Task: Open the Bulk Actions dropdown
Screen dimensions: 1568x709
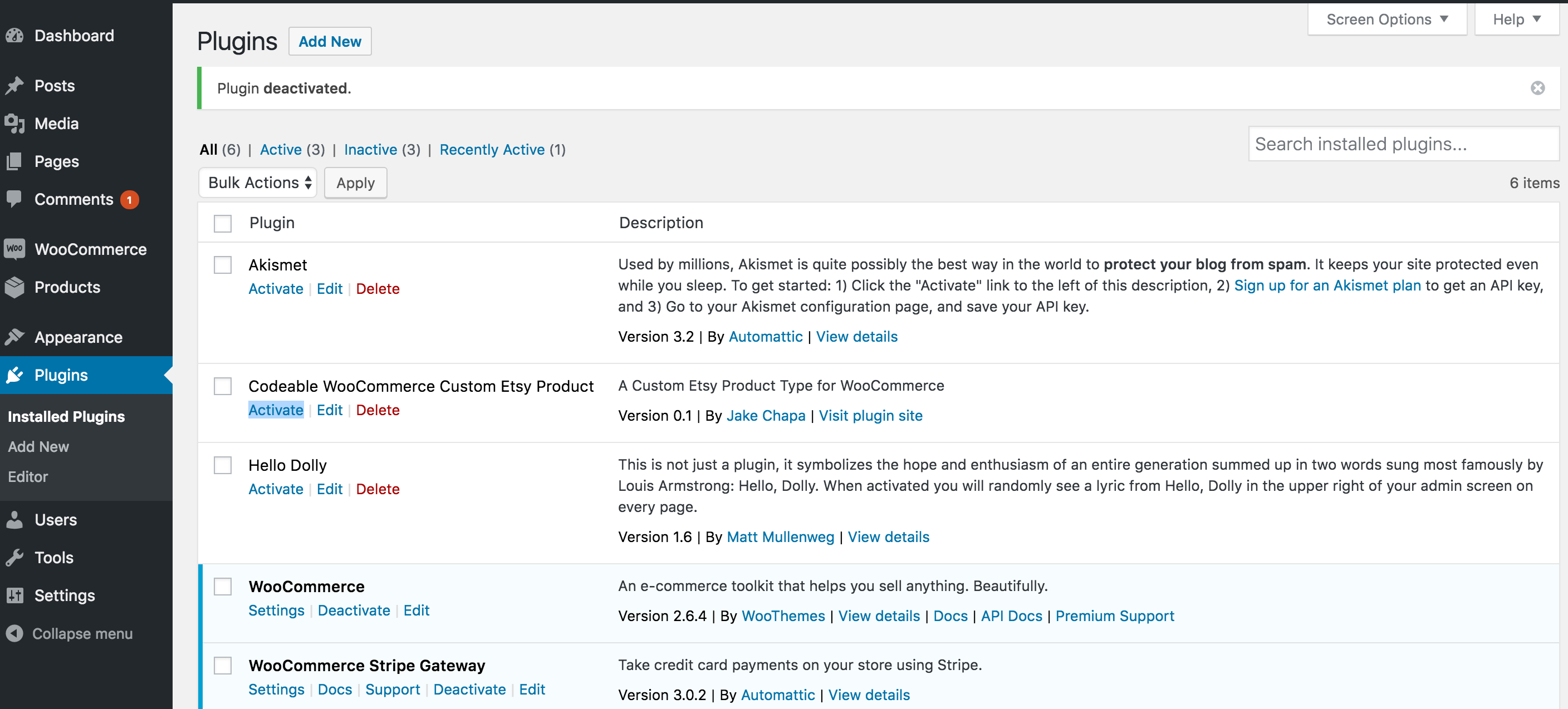Action: click(x=258, y=183)
